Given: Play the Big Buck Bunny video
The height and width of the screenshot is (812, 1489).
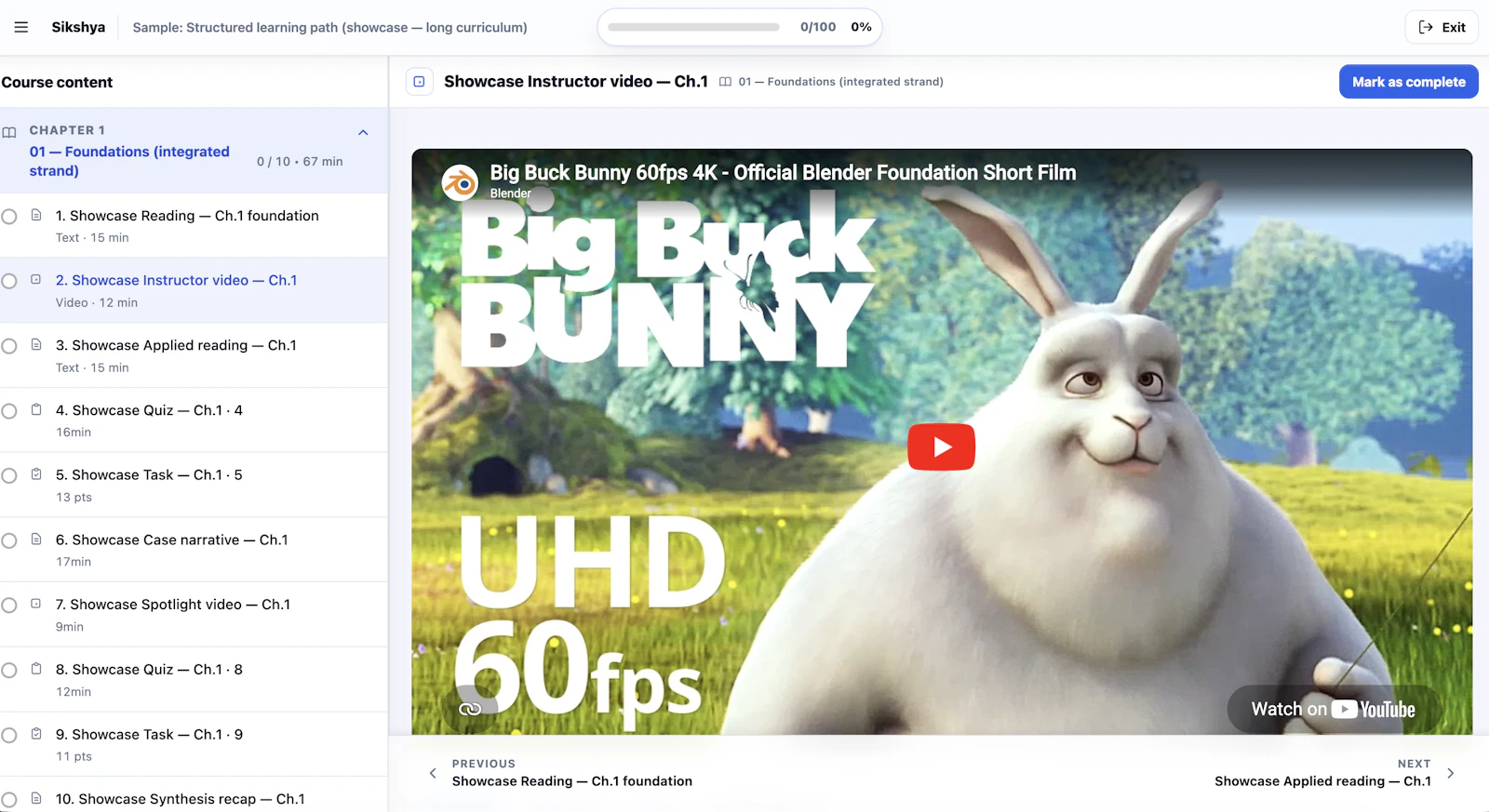Looking at the screenshot, I should tap(941, 447).
